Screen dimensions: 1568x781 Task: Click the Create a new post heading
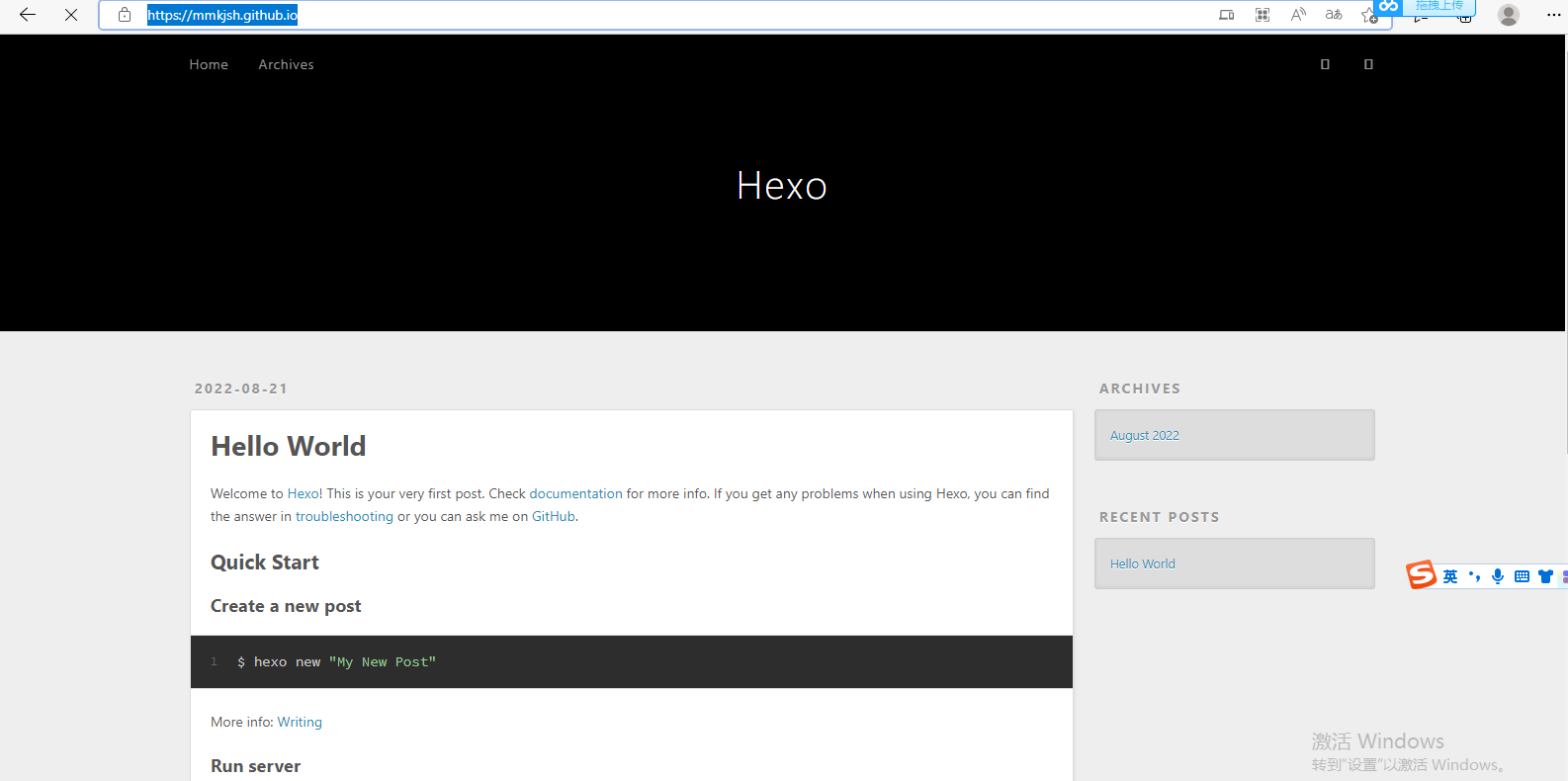tap(286, 606)
